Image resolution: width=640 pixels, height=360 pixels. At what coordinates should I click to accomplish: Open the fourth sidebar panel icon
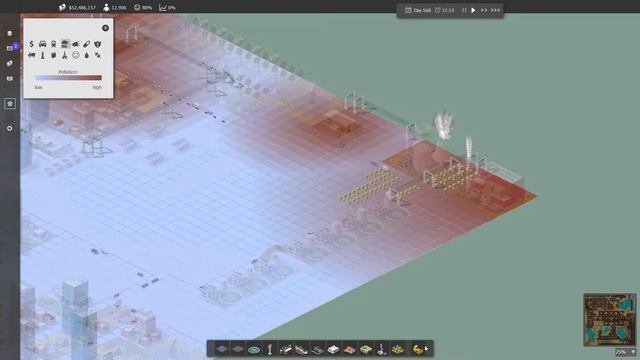click(10, 78)
